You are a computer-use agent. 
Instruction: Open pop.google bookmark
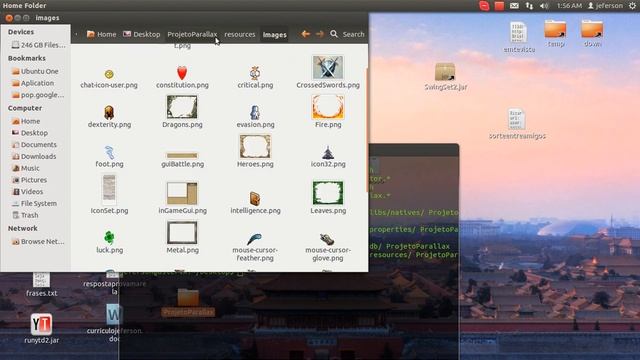(38, 95)
